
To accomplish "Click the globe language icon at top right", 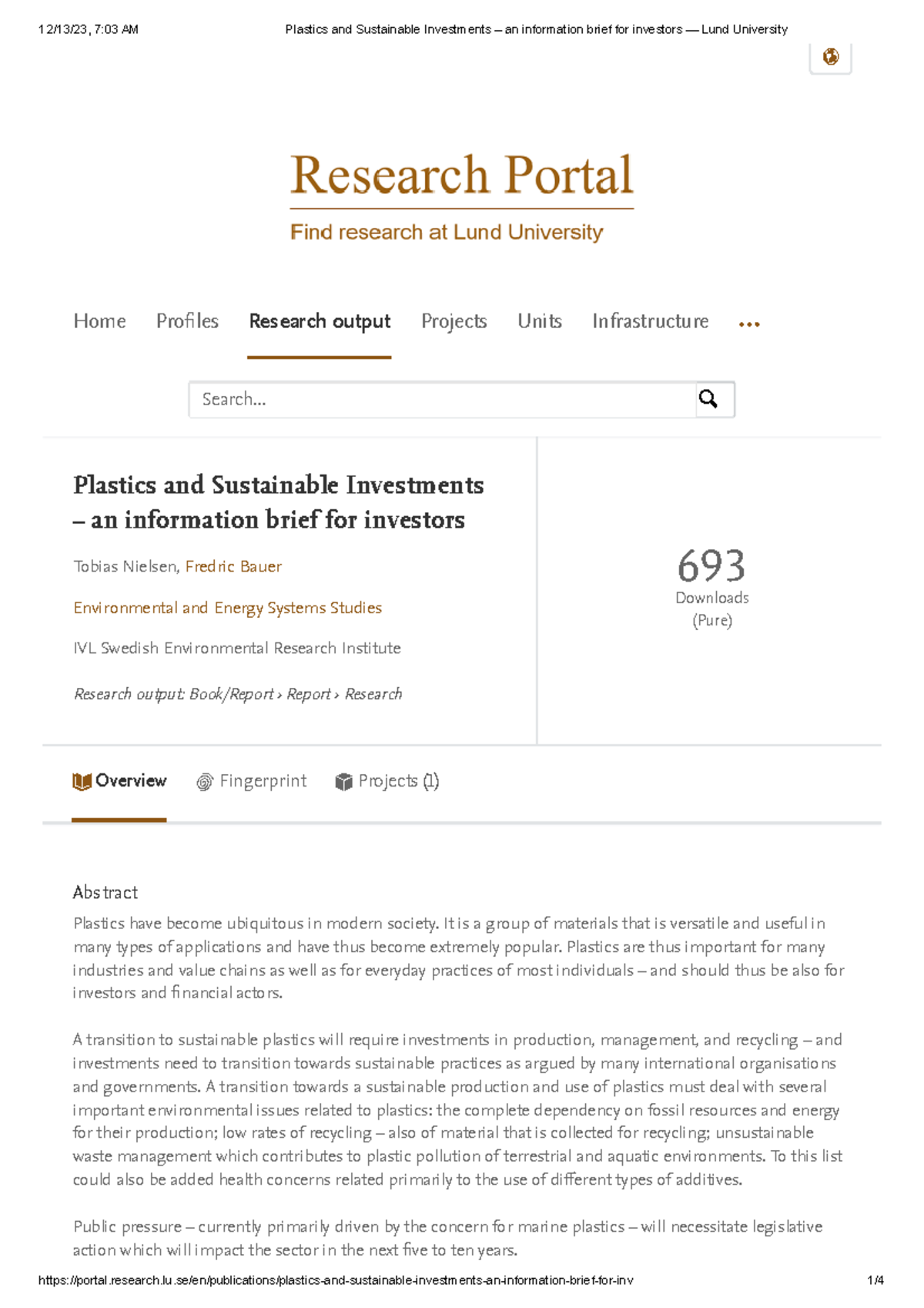I will point(830,57).
